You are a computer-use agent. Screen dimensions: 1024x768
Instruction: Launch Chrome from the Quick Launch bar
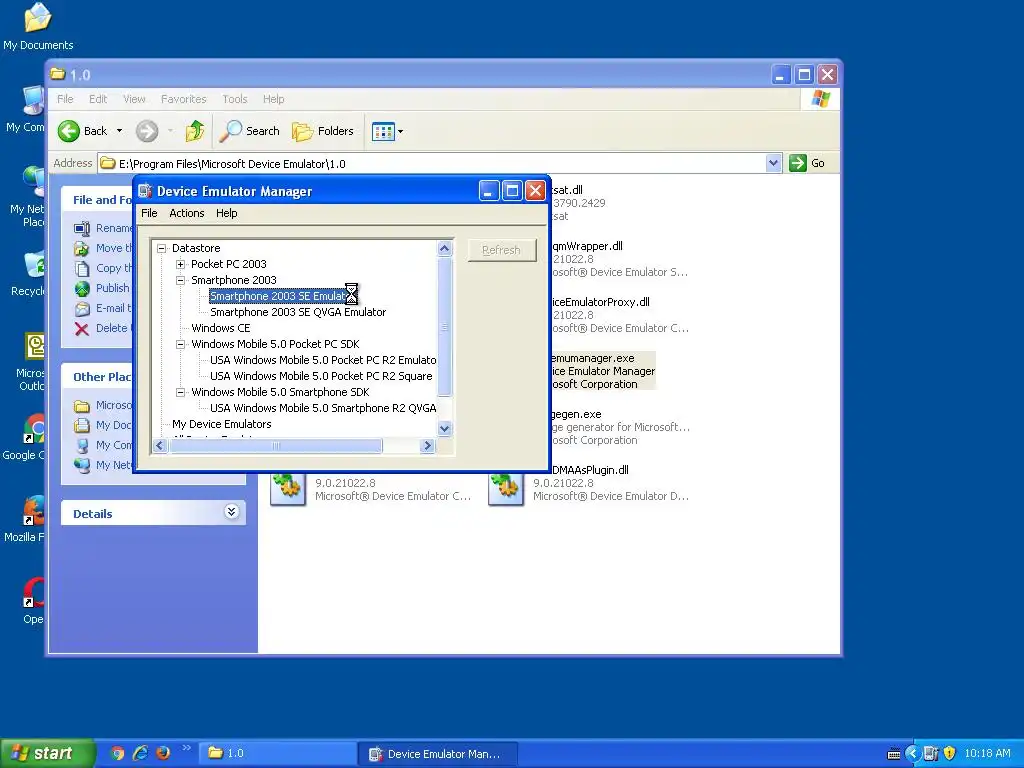click(x=117, y=753)
